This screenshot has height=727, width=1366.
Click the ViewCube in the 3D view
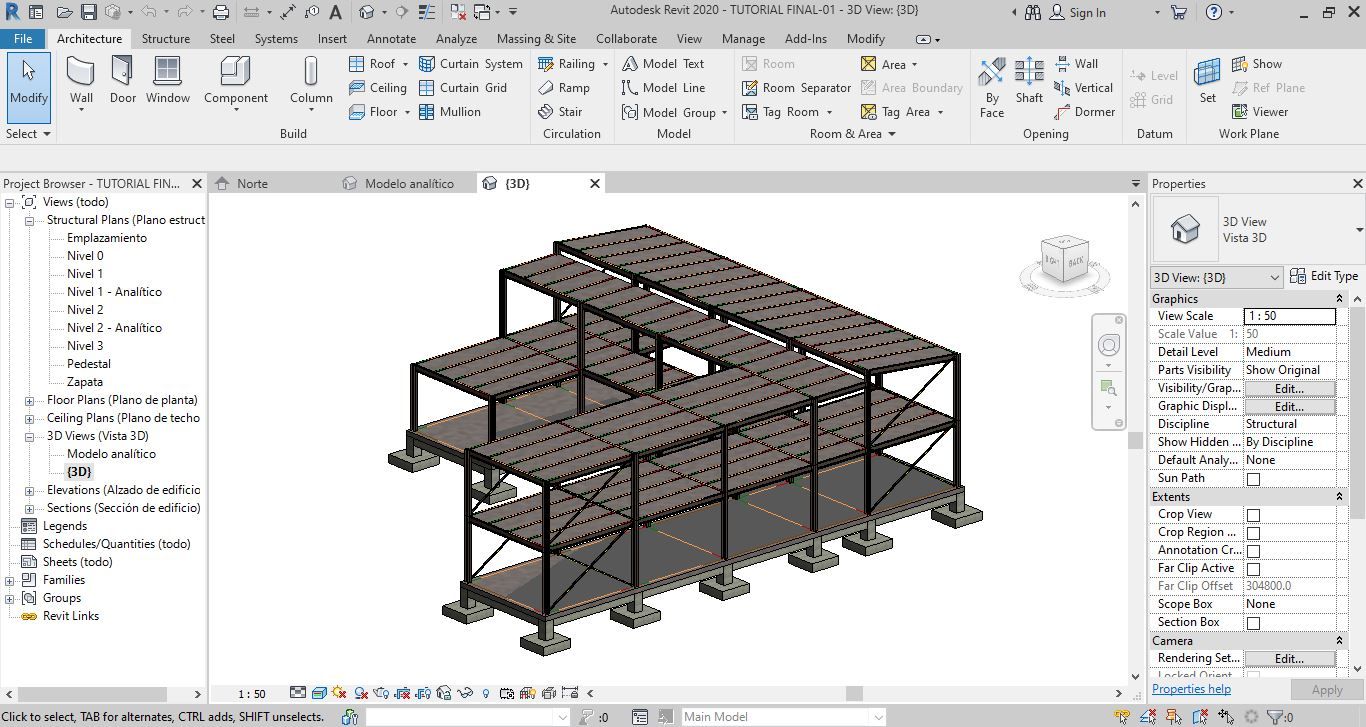pyautogui.click(x=1064, y=260)
